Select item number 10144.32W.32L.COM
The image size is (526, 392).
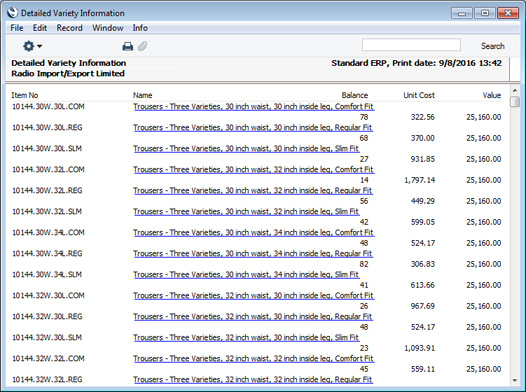(x=48, y=358)
